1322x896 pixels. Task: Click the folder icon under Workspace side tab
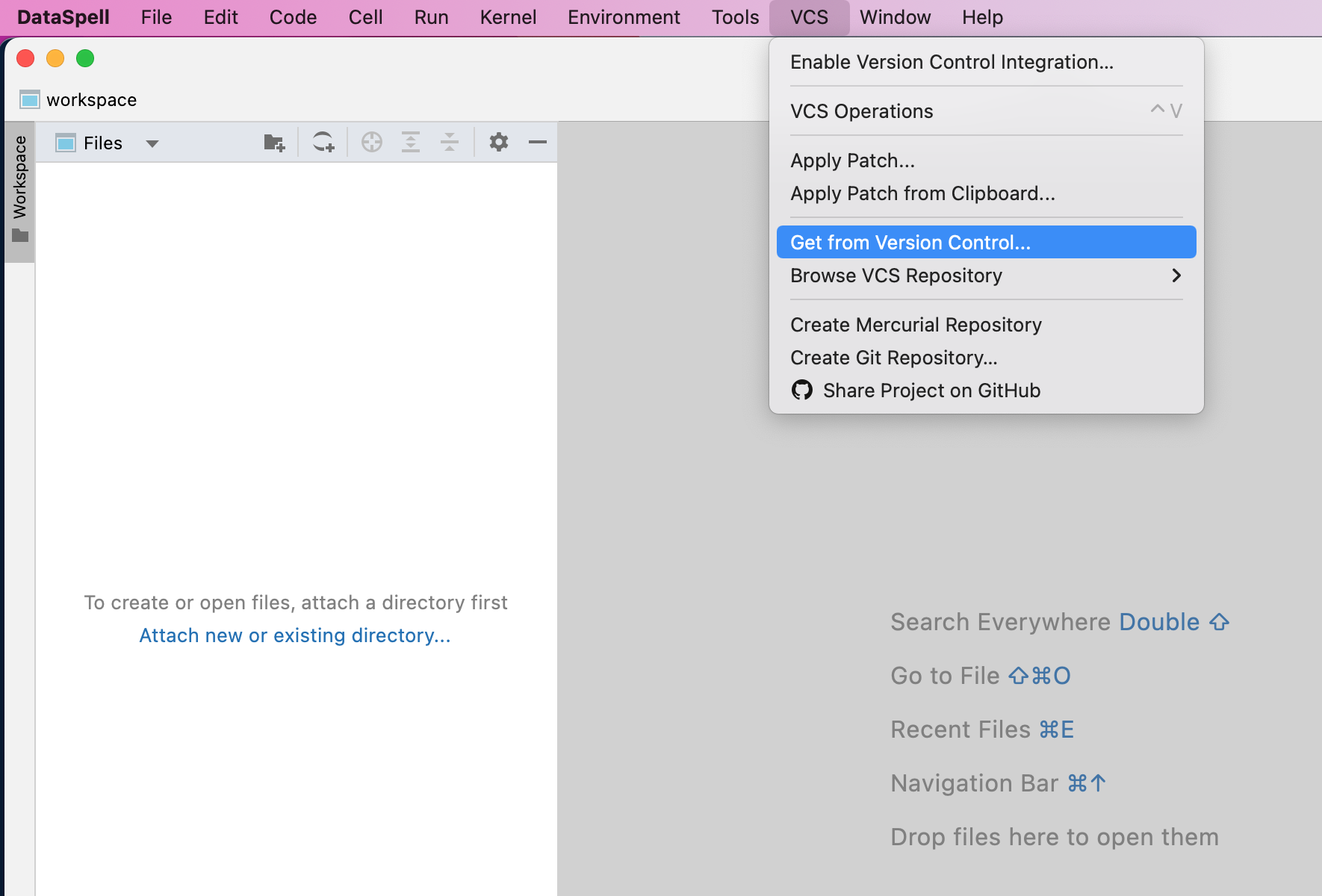pyautogui.click(x=20, y=235)
